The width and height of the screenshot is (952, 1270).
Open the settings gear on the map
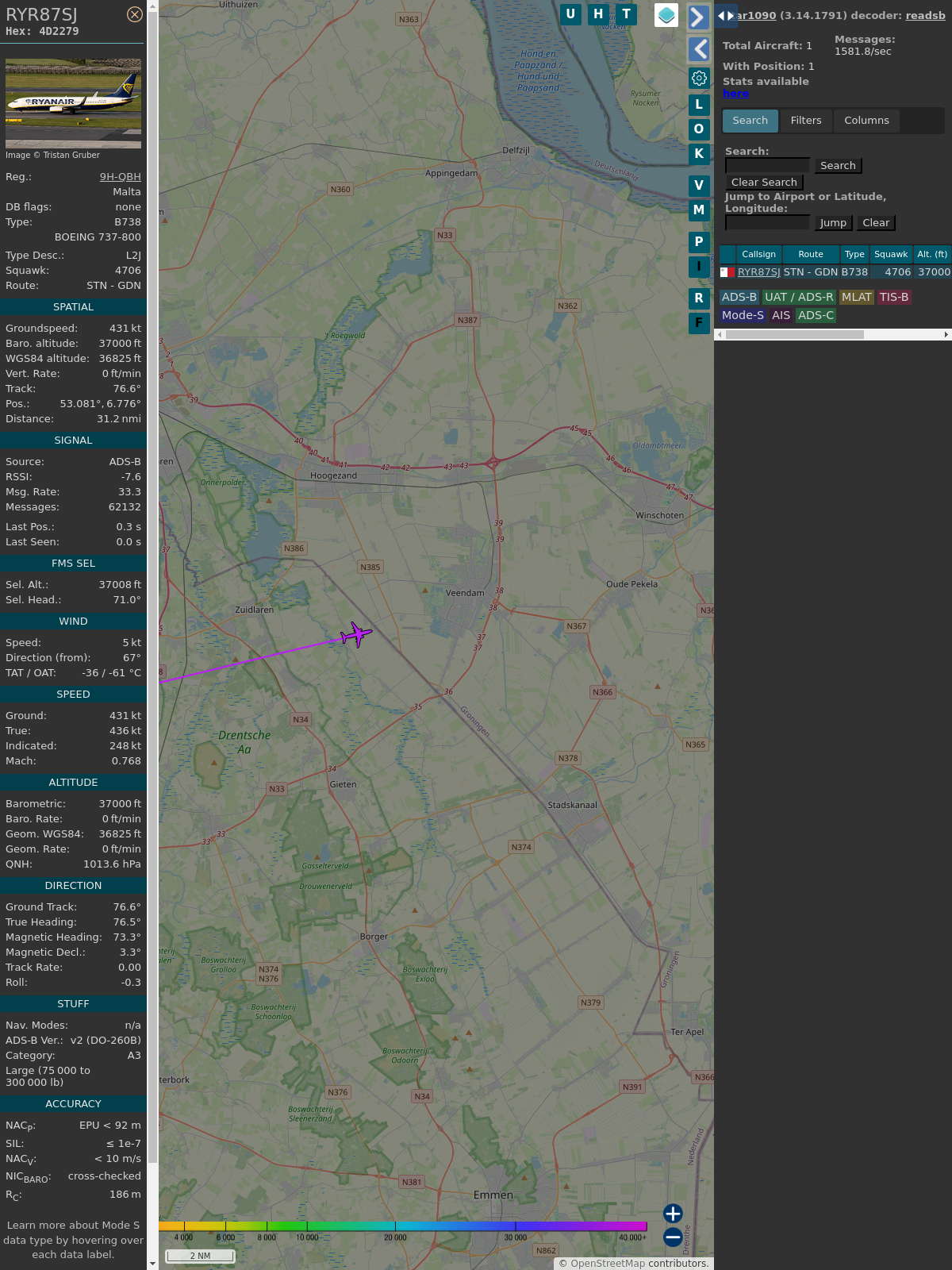pyautogui.click(x=699, y=78)
